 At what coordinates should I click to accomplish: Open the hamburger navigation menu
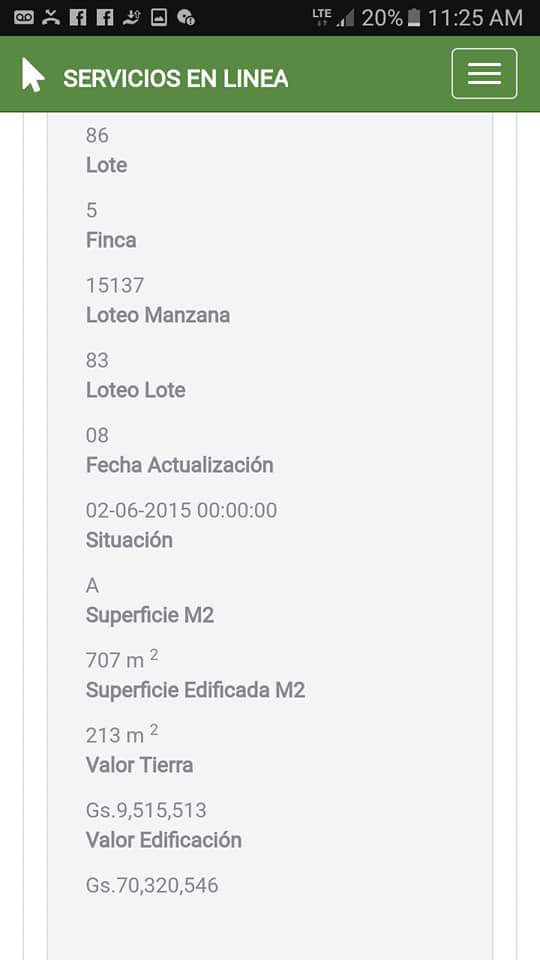click(x=484, y=73)
